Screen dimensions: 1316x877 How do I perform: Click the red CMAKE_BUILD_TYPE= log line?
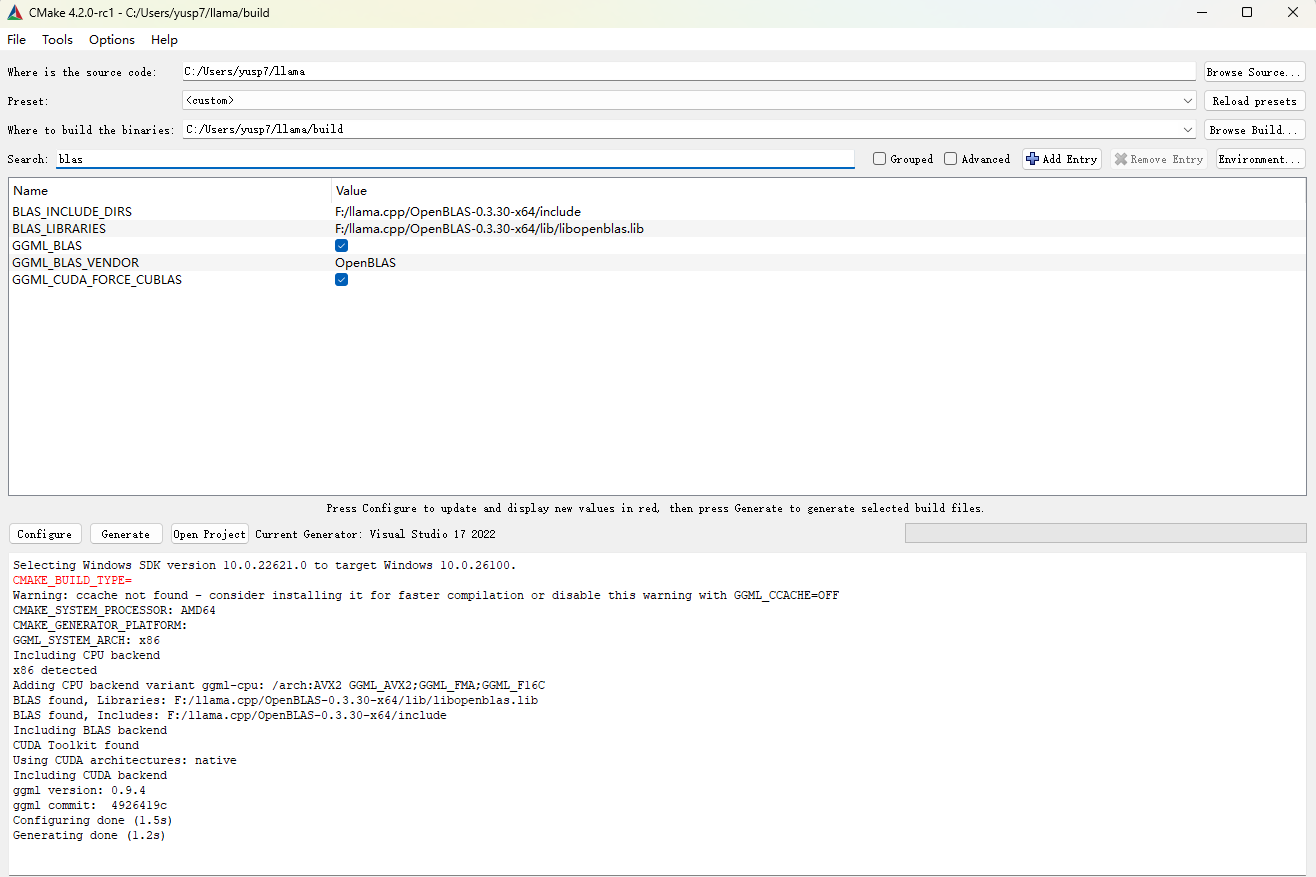point(72,580)
